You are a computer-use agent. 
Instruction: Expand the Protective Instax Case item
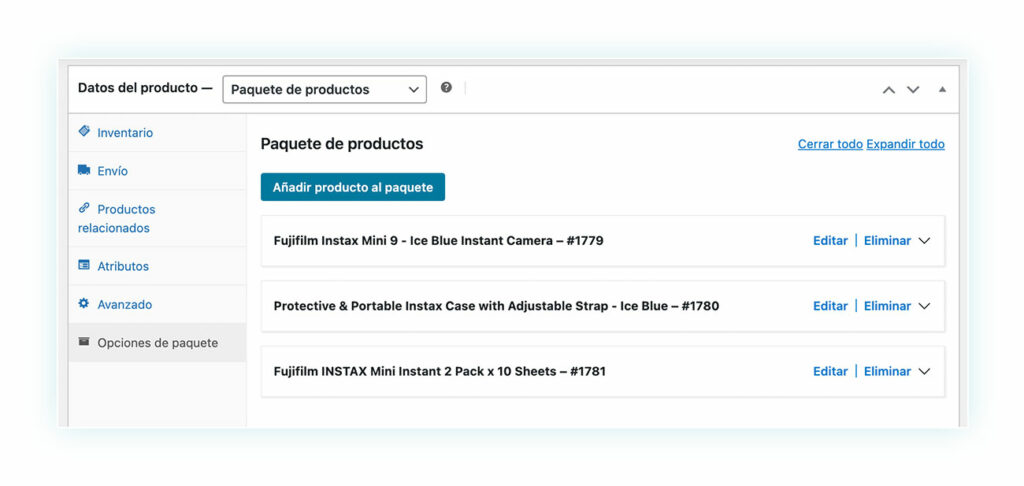[x=924, y=306]
